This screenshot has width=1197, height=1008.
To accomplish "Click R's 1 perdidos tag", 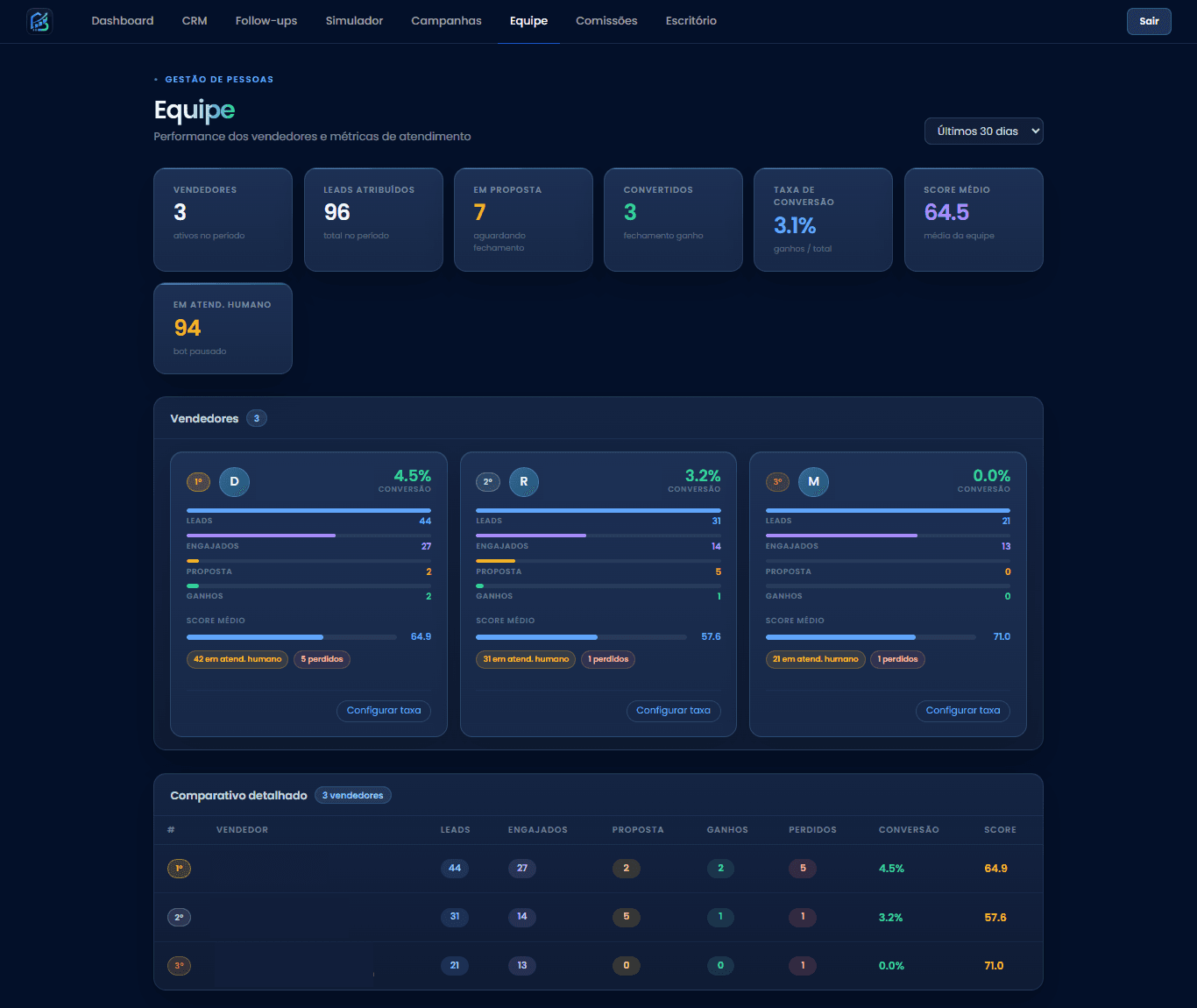I will point(608,659).
